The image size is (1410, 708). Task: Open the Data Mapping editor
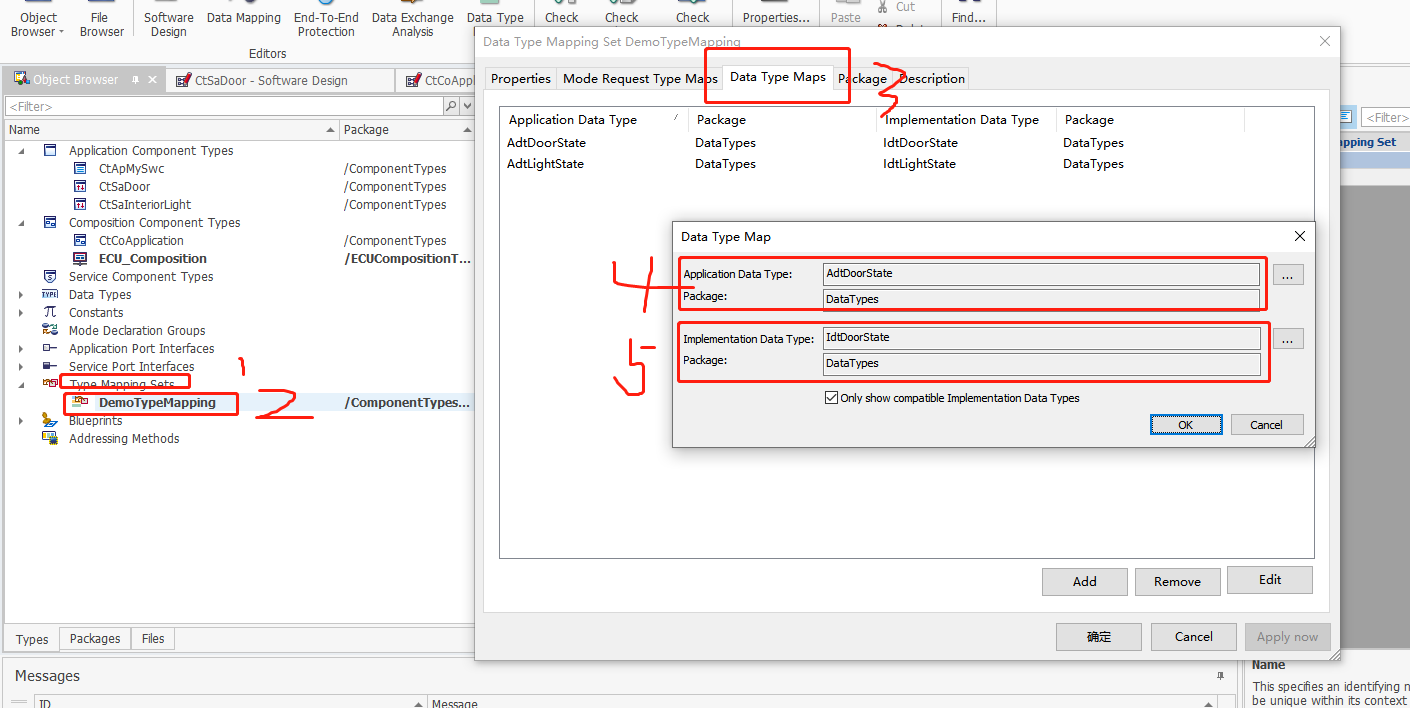pos(243,17)
